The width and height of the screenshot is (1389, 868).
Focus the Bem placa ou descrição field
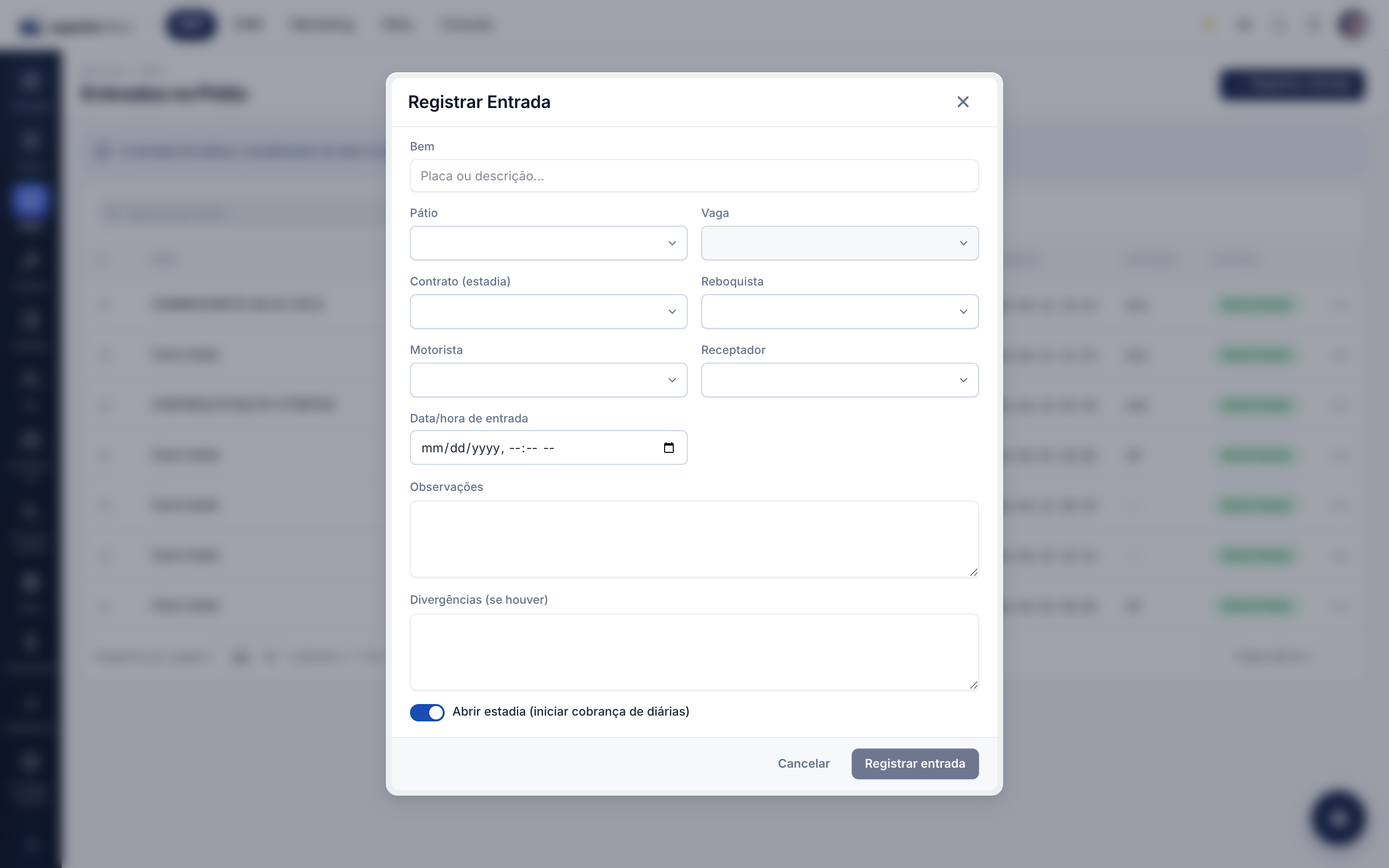(694, 176)
